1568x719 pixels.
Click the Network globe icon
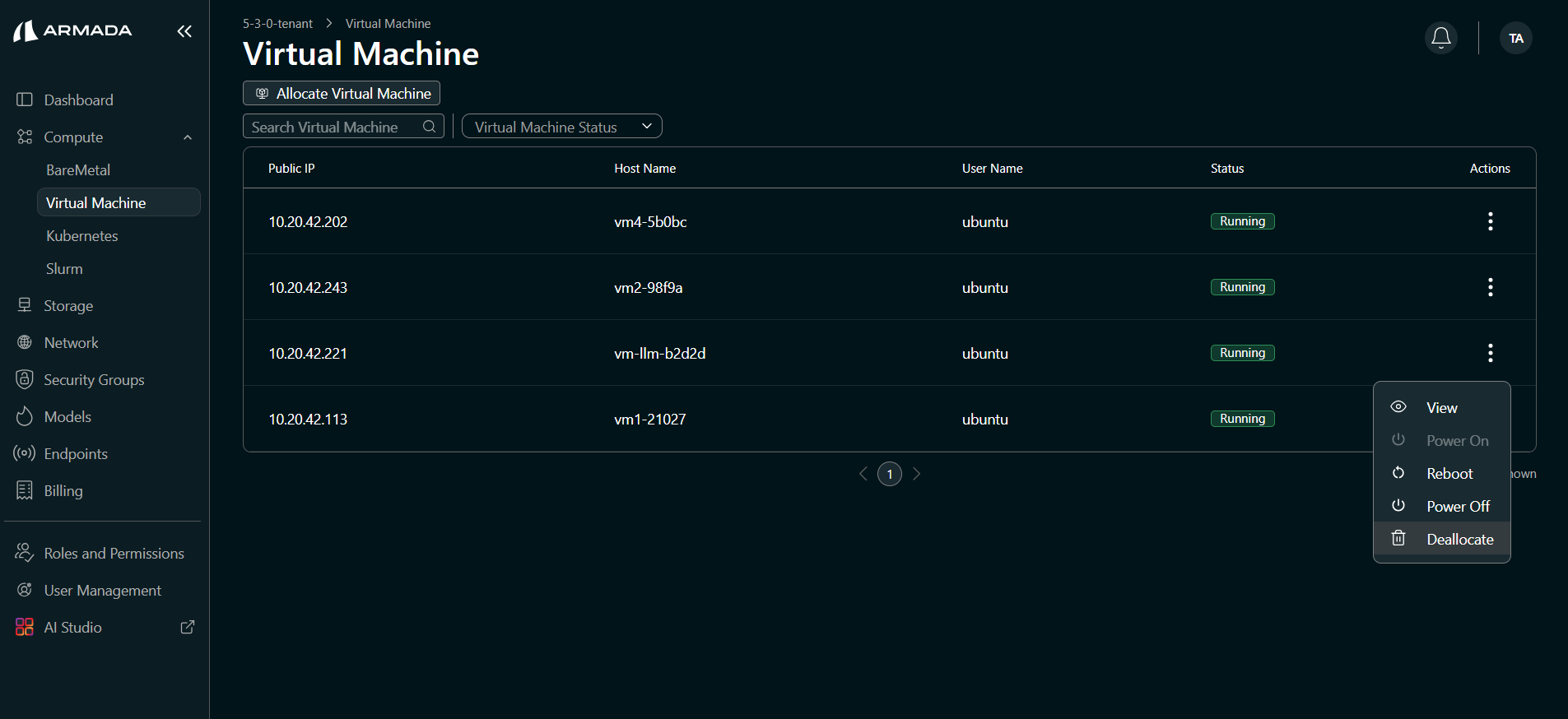pyautogui.click(x=25, y=342)
